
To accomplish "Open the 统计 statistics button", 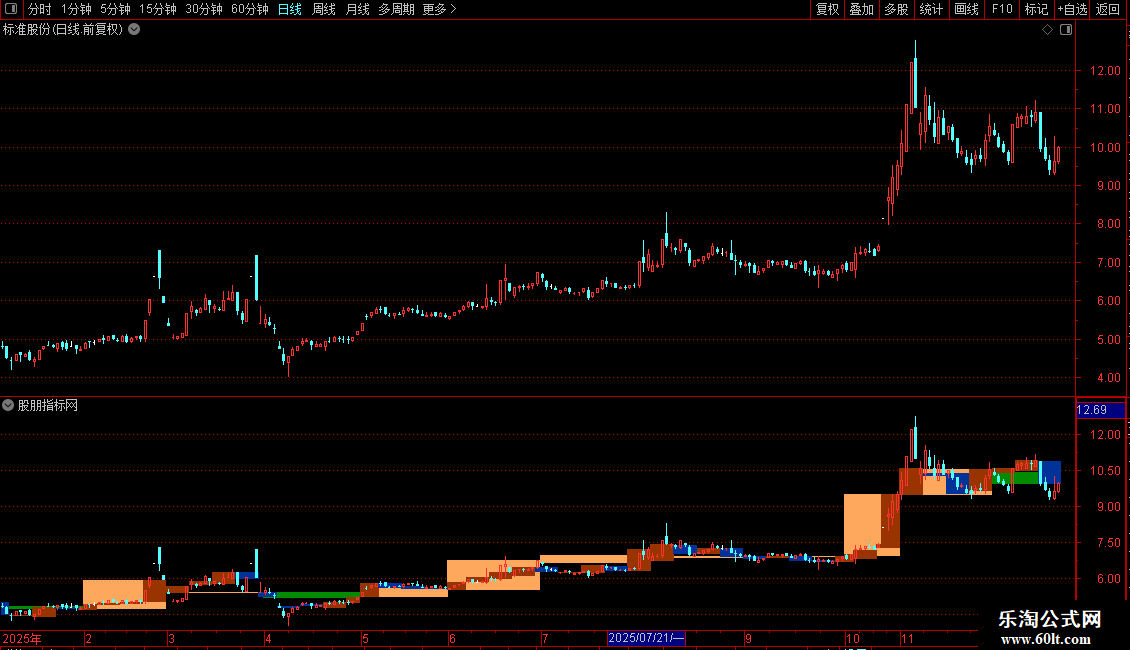I will click(931, 9).
